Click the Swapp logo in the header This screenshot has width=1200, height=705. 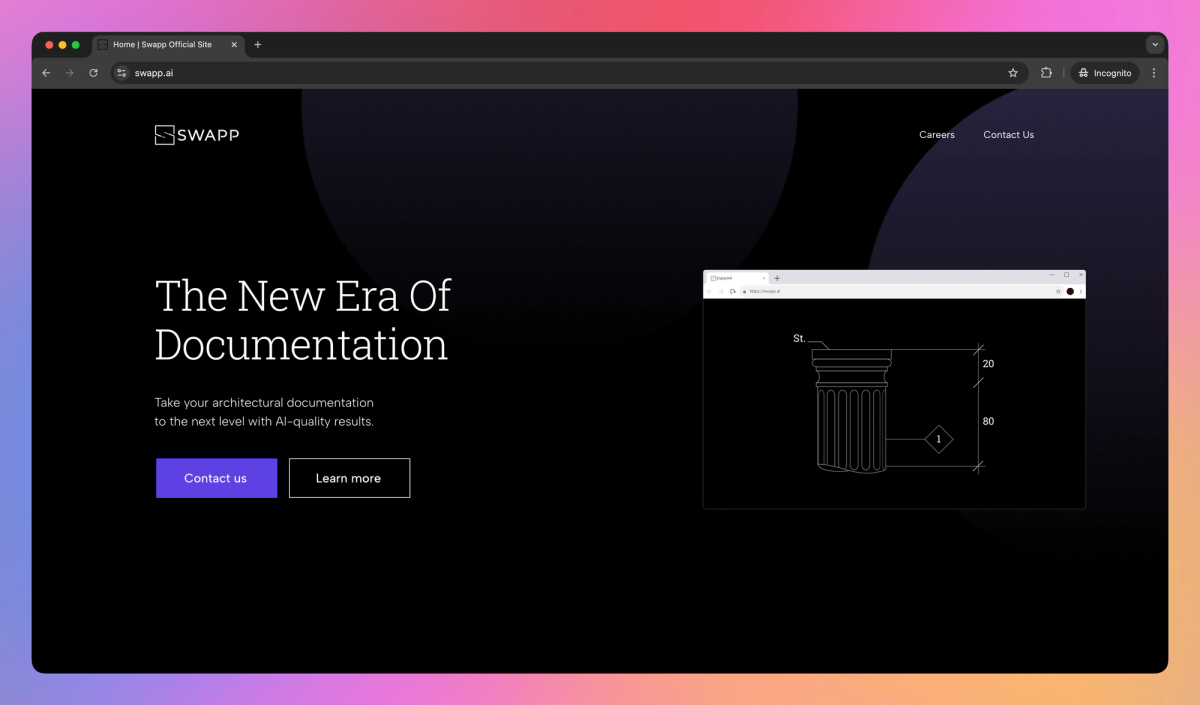[x=197, y=135]
